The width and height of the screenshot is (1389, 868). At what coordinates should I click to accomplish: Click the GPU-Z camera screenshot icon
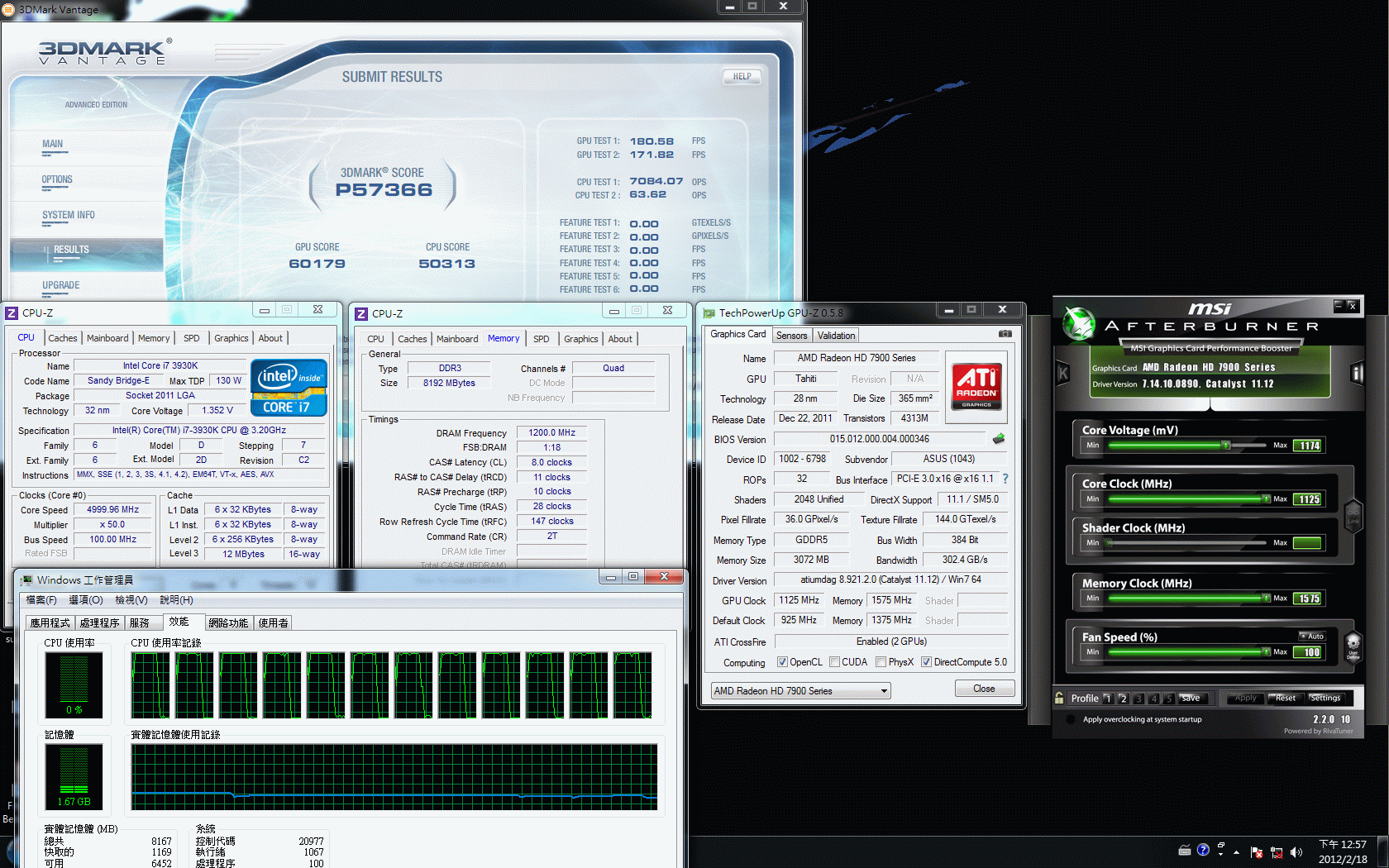1005,334
